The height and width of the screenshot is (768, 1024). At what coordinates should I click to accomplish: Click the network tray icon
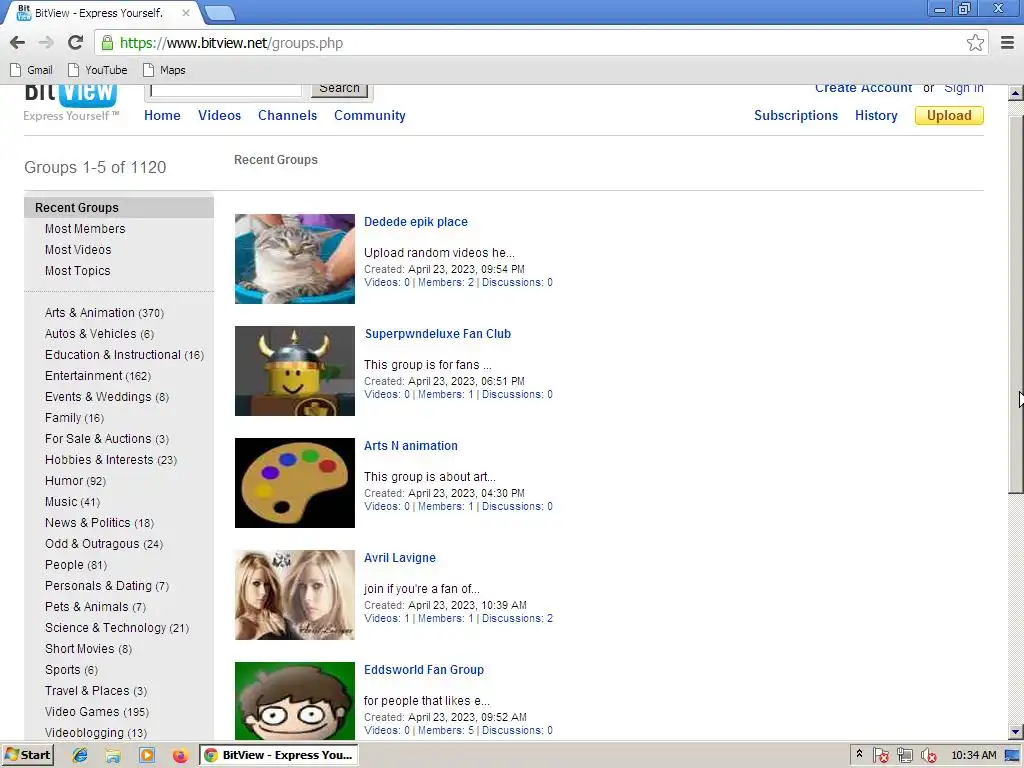point(904,756)
